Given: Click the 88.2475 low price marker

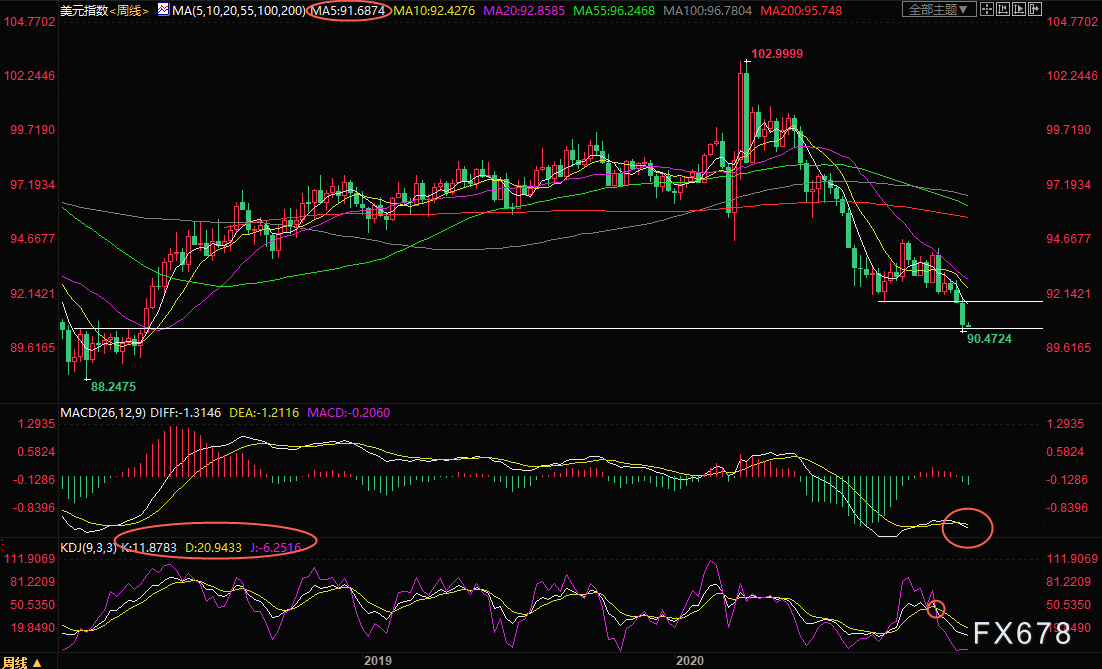Looking at the screenshot, I should (x=113, y=385).
